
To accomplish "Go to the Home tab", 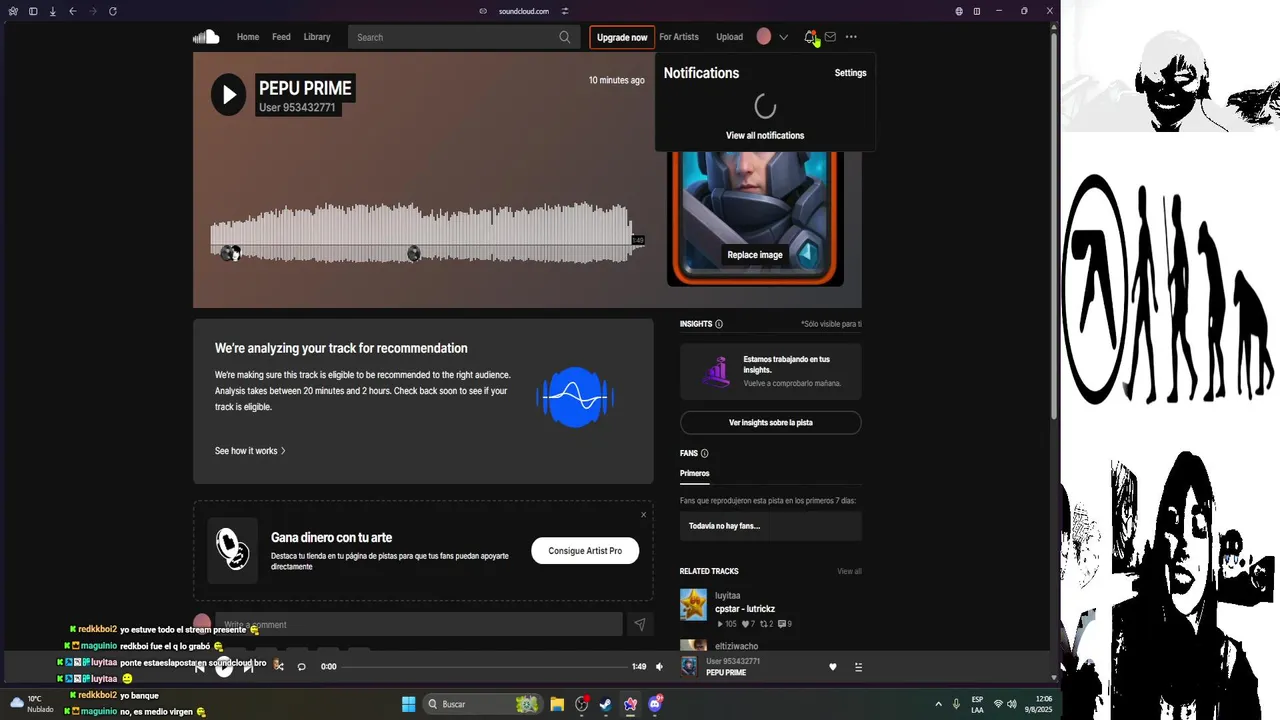I will click(248, 37).
